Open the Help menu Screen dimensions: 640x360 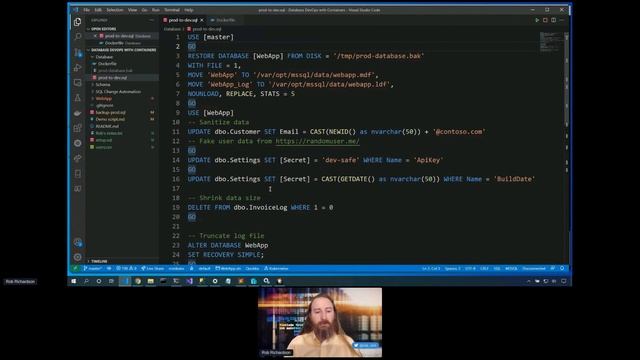coord(189,10)
